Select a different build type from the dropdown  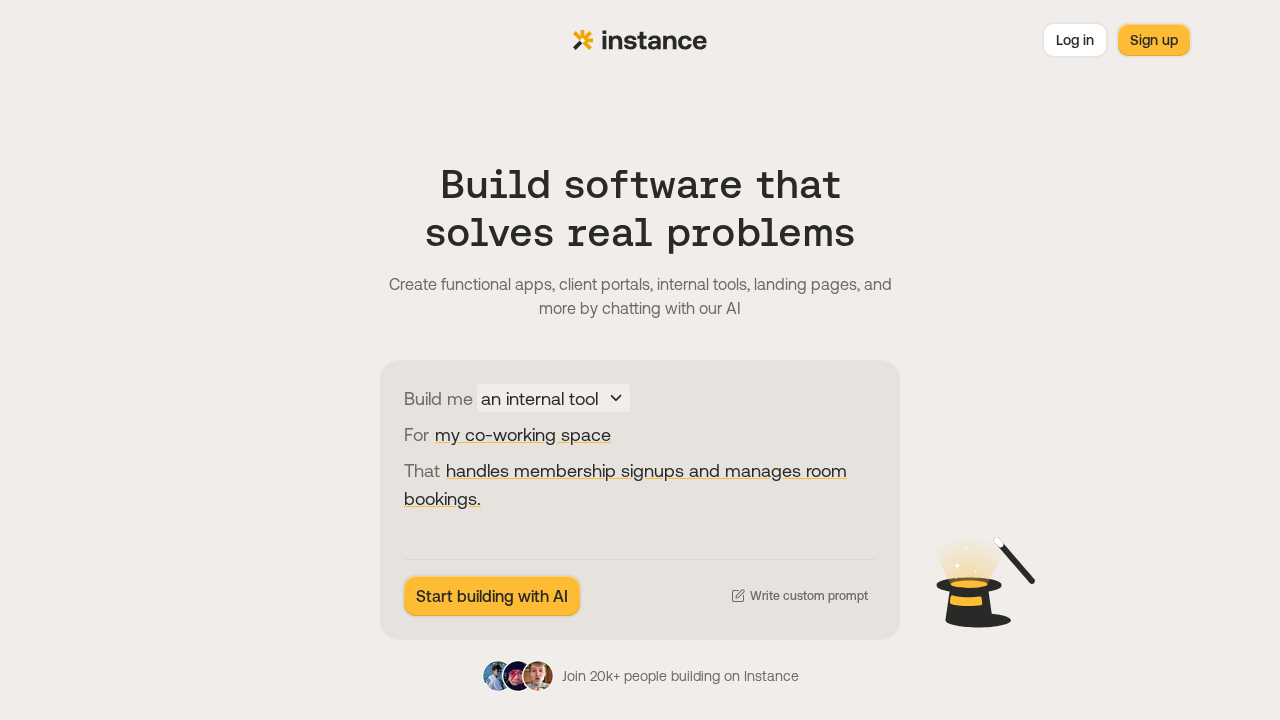pyautogui.click(x=553, y=398)
